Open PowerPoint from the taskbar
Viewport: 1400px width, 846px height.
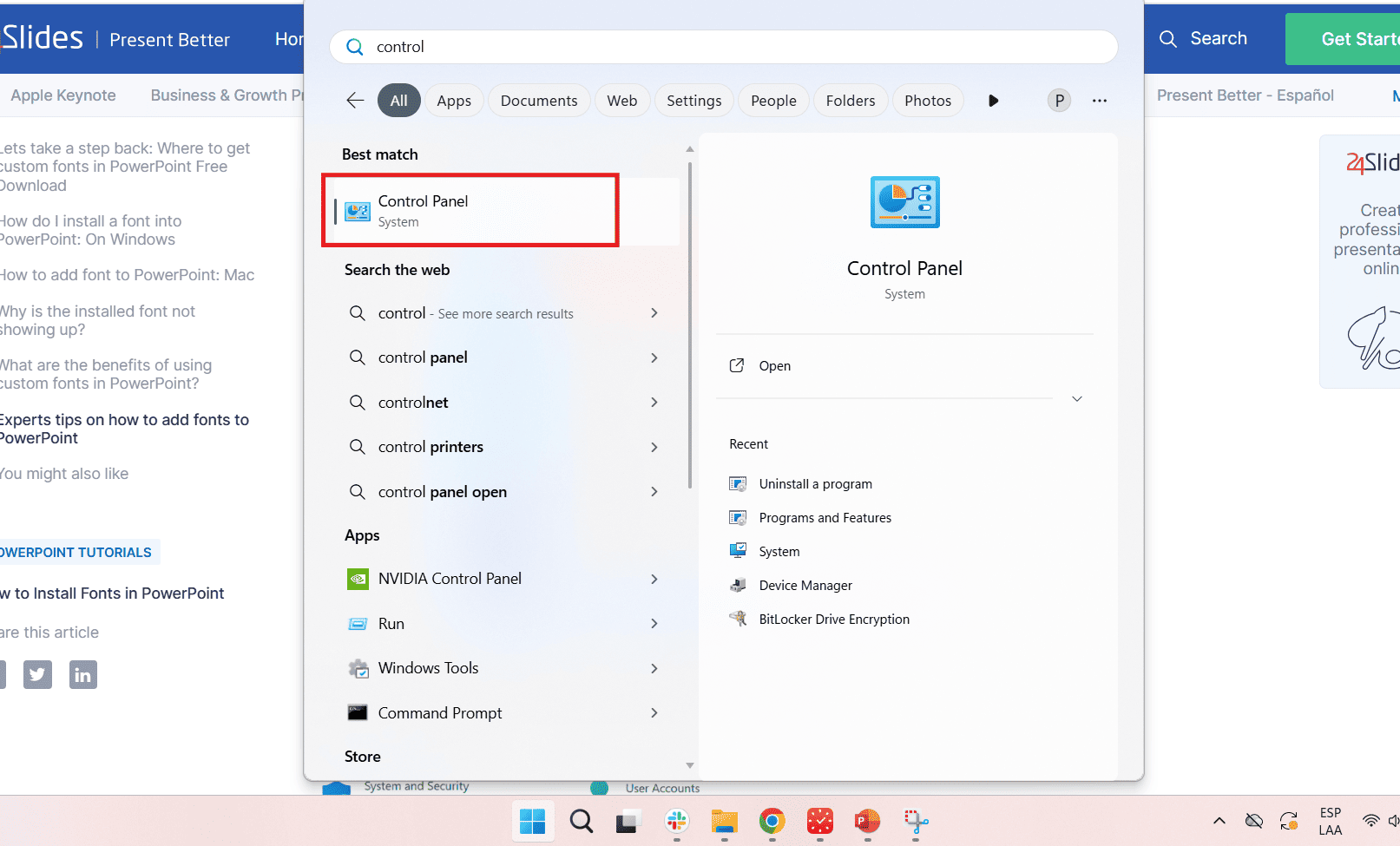[867, 821]
